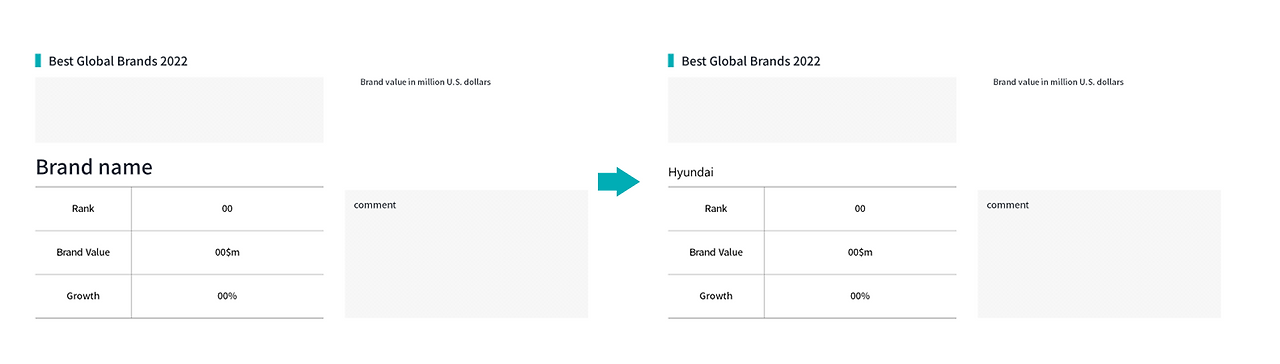Click the right "Best Global Brands 2022" title
The image size is (1280, 364).
point(751,61)
